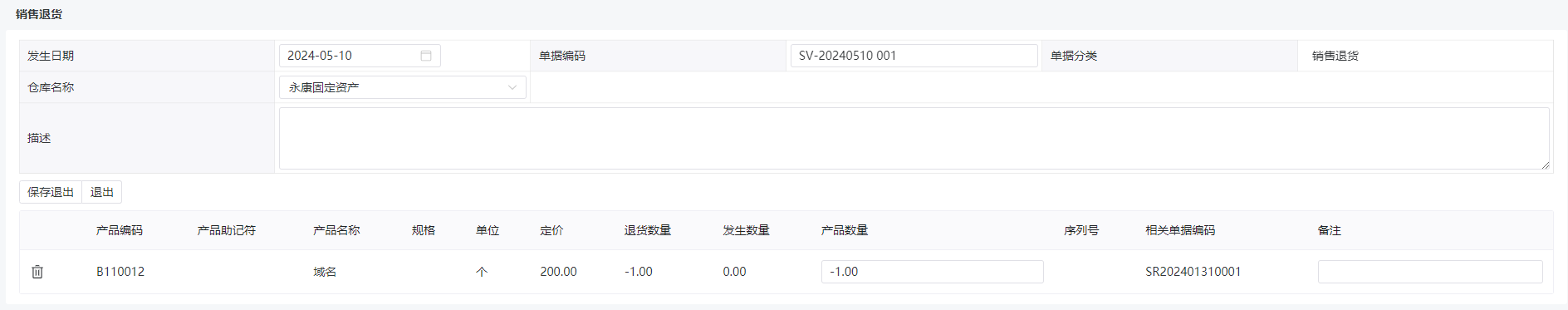
Task: Click the 单据编码 field SV-20240510 001
Action: [x=914, y=56]
